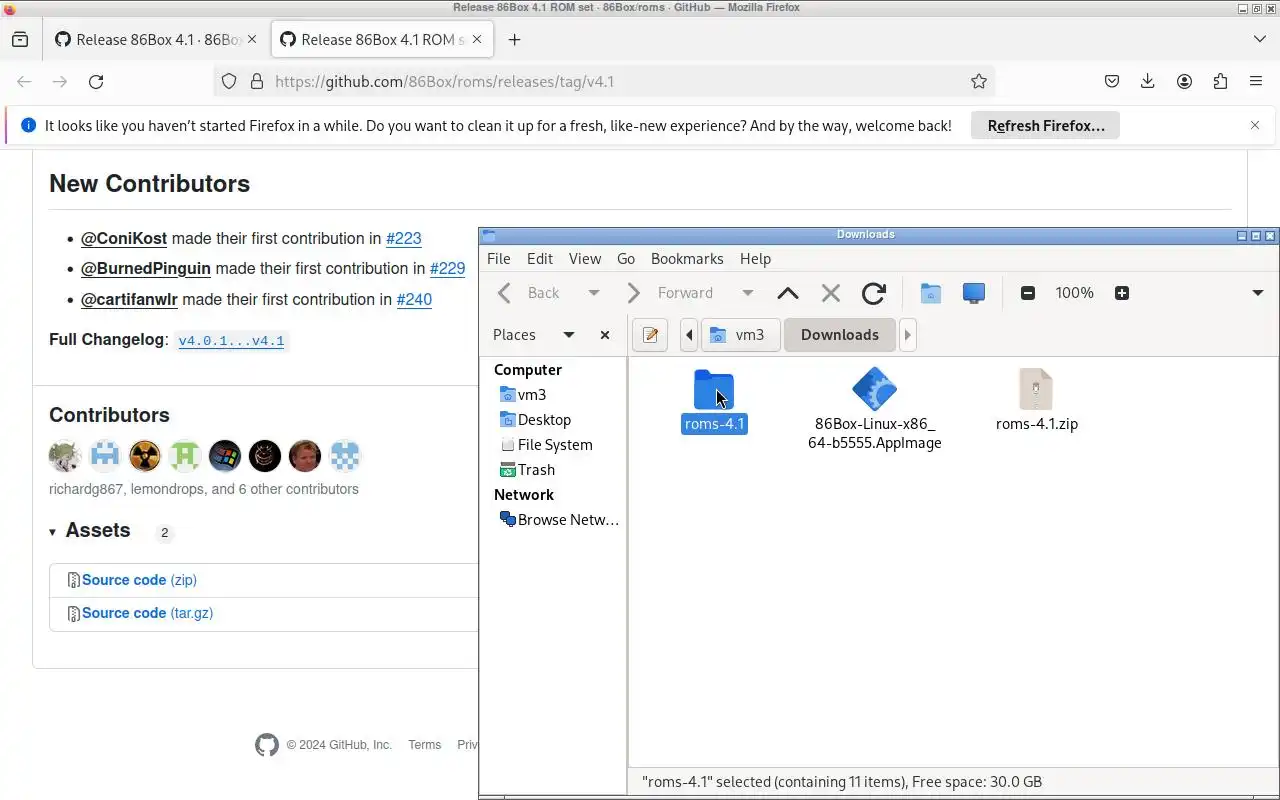Viewport: 1280px width, 800px height.
Task: Dismiss the Firefox refresh notification bar
Action: click(x=1255, y=126)
